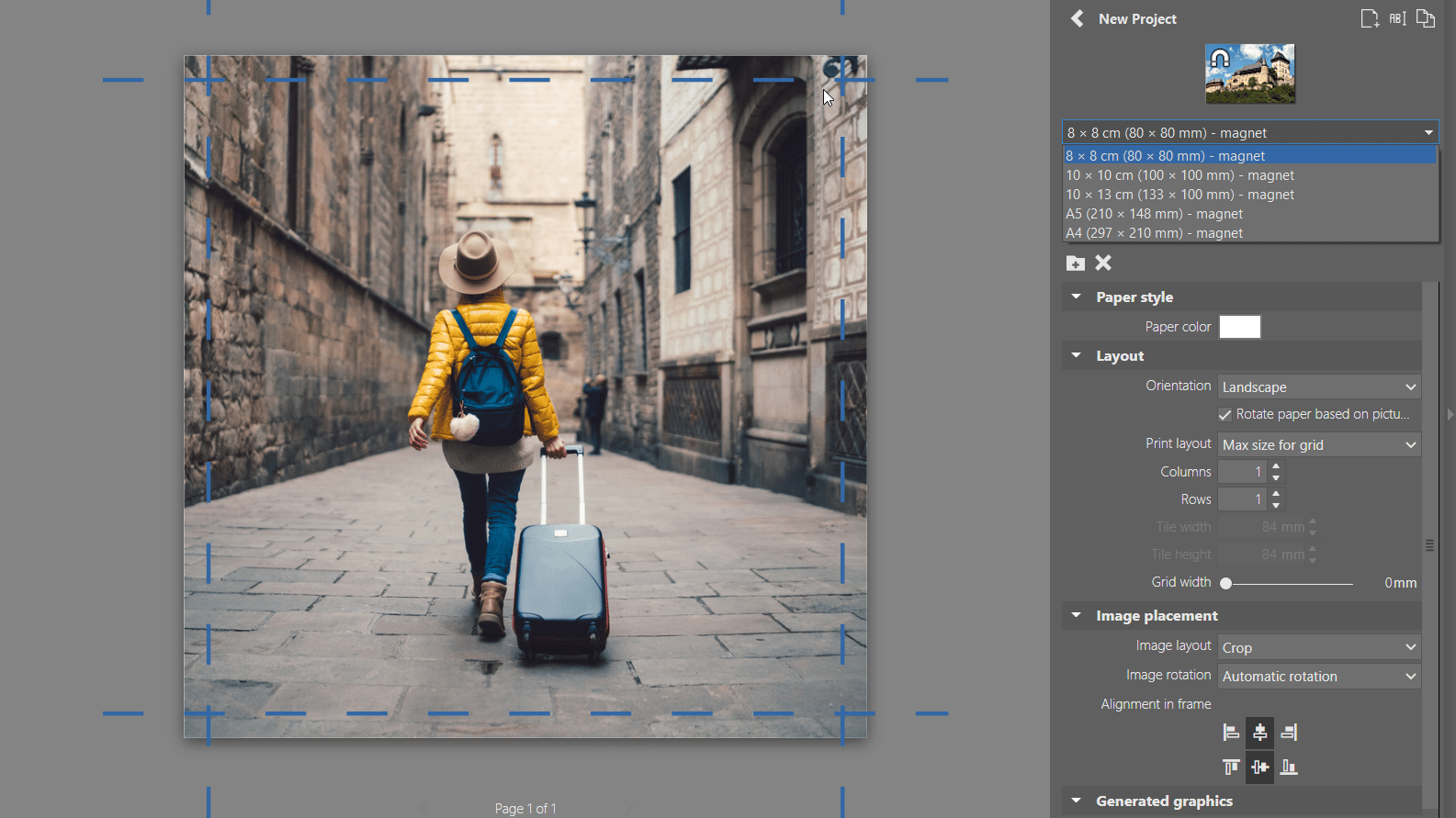The width and height of the screenshot is (1456, 818).
Task: Align image to the bottom in frame
Action: (1289, 767)
